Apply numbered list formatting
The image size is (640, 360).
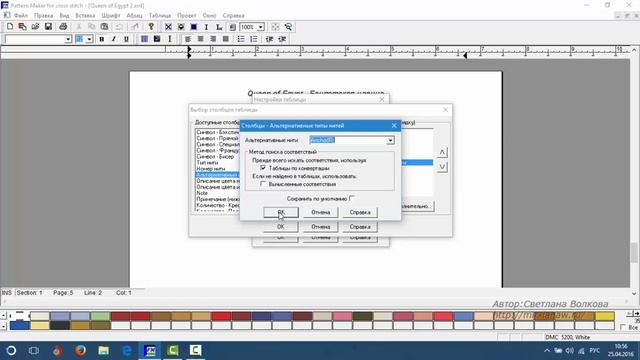[x=254, y=39]
